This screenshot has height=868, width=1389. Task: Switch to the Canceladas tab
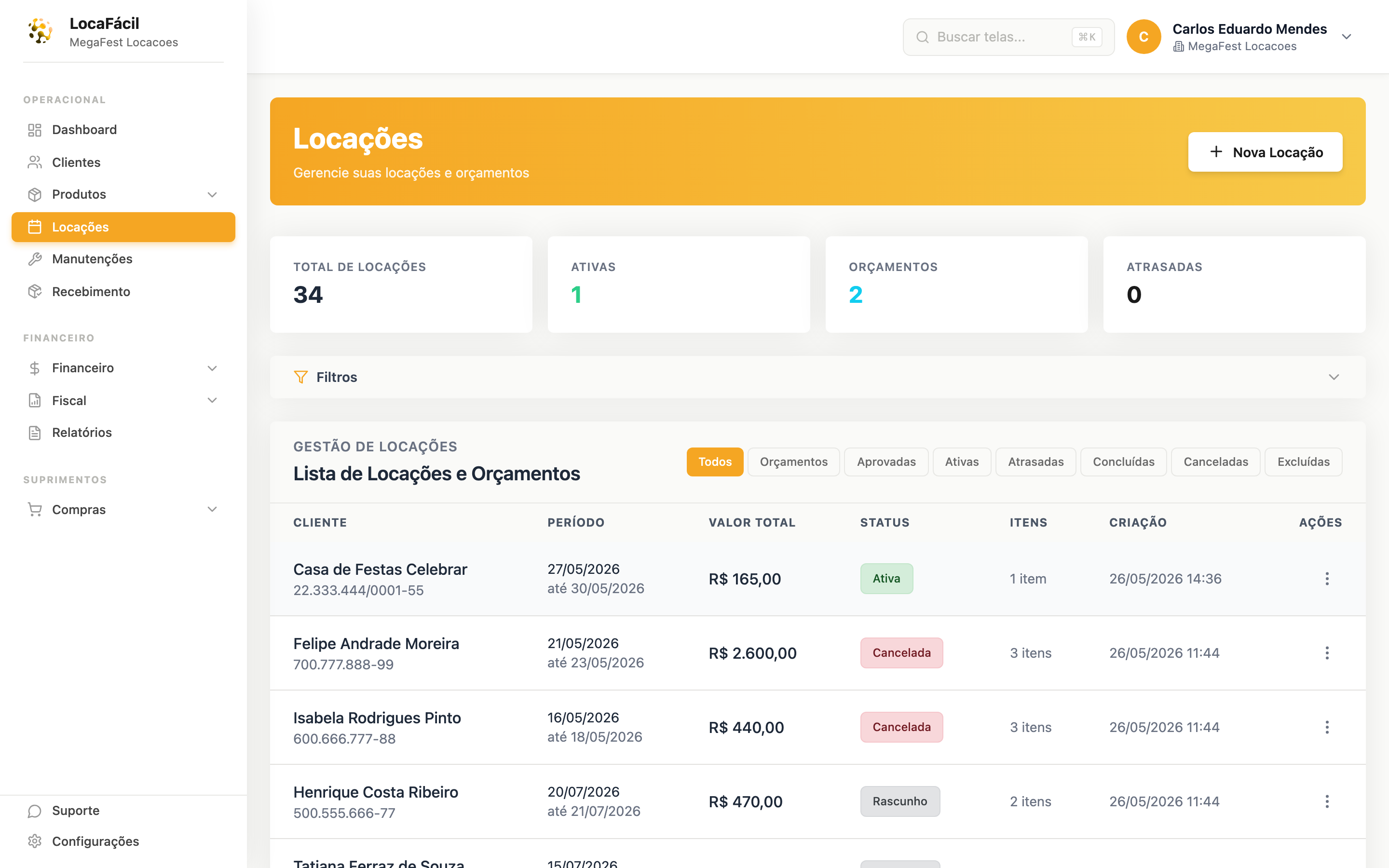(1216, 462)
